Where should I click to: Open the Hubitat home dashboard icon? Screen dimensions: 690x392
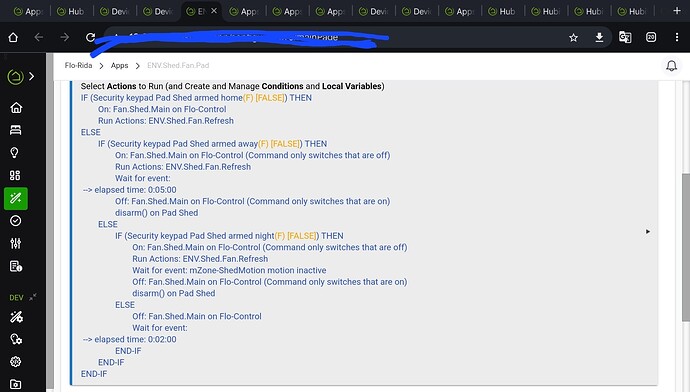(x=16, y=107)
